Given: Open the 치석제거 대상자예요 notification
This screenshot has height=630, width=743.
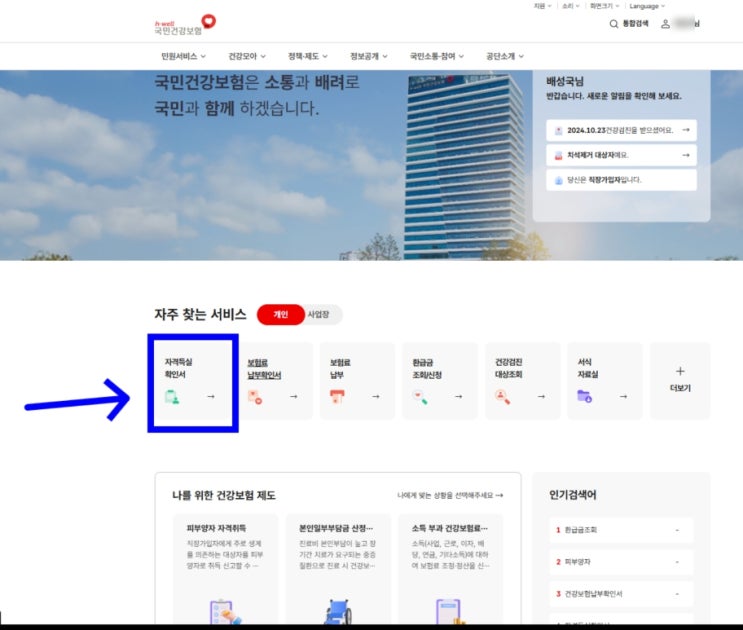Looking at the screenshot, I should coord(621,155).
